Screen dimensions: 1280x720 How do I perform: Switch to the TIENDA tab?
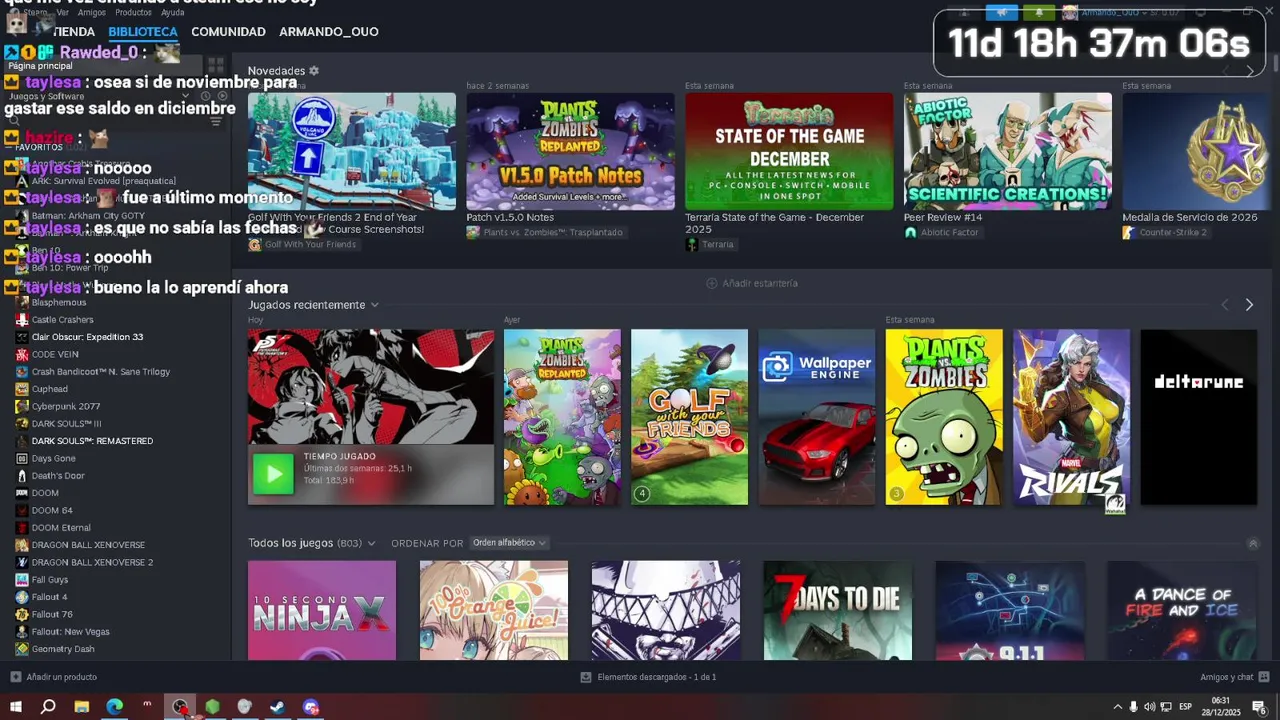click(74, 32)
